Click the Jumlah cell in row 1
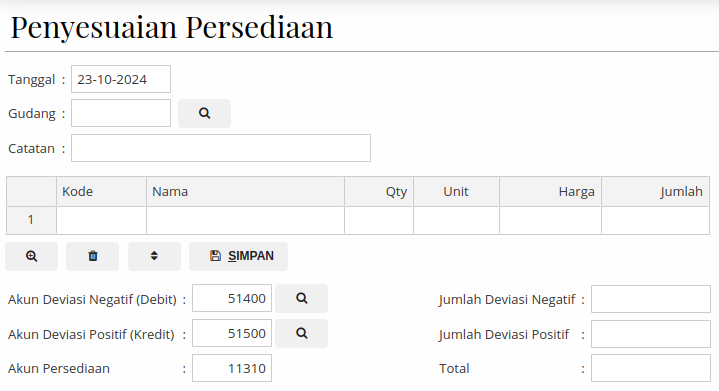This screenshot has width=719, height=391. (x=655, y=220)
